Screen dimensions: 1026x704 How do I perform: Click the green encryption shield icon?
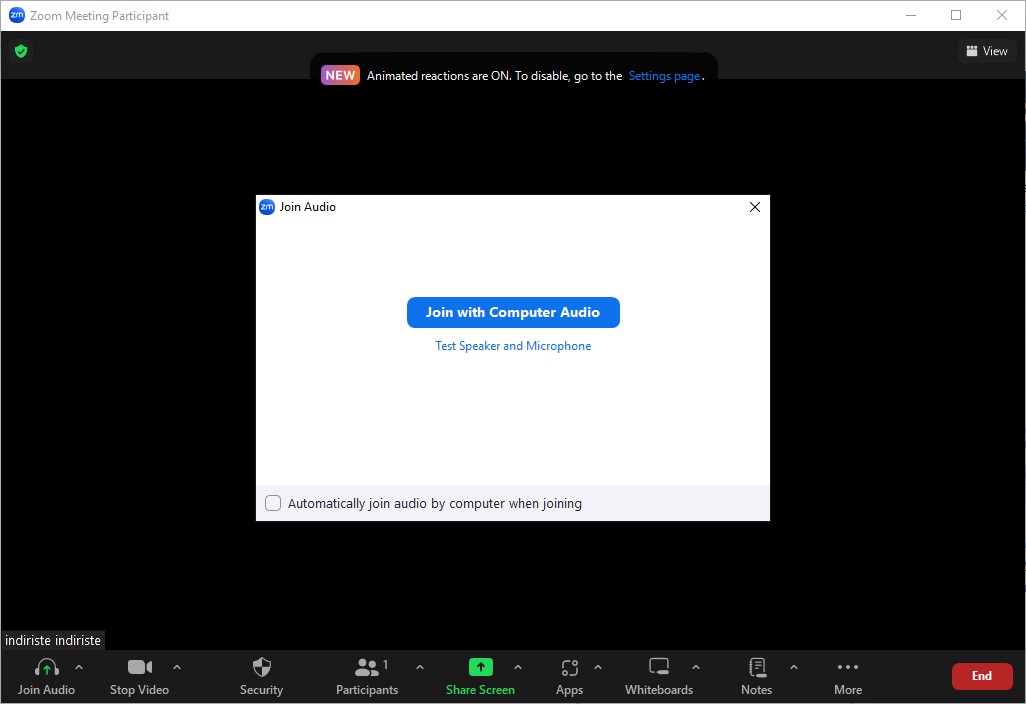(x=21, y=51)
